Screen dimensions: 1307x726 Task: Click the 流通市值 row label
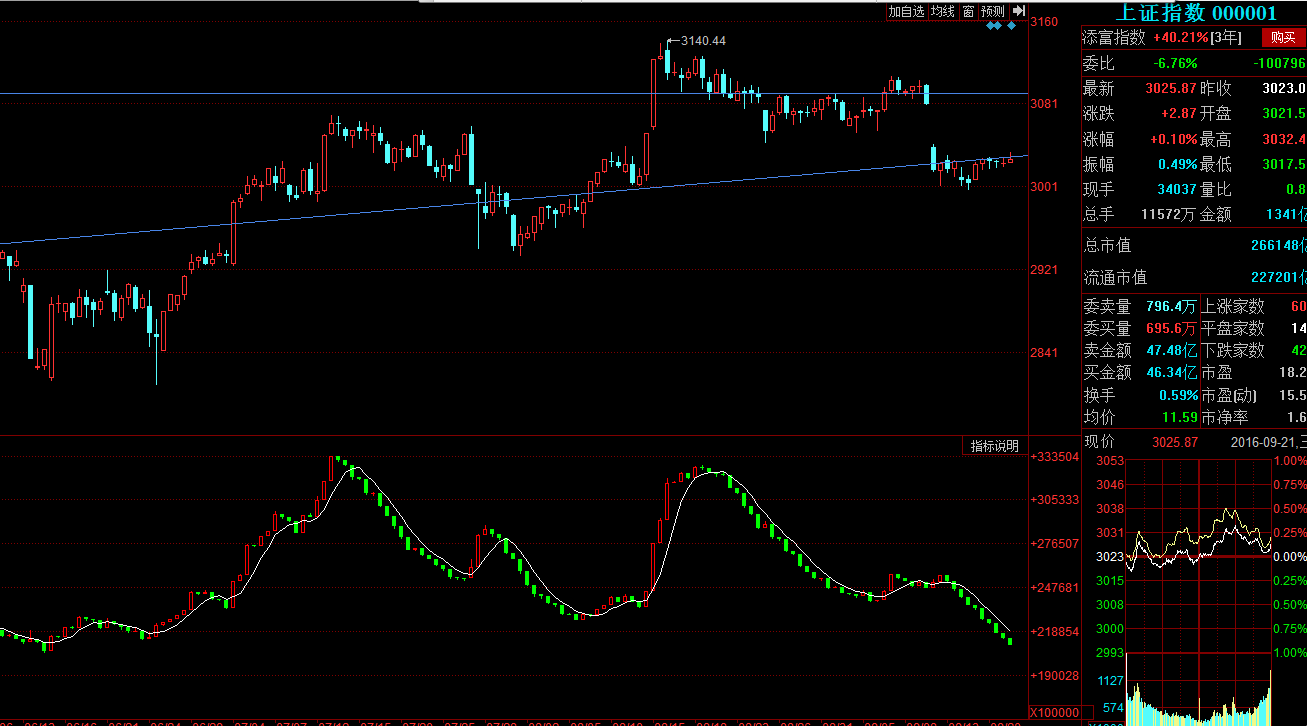1115,277
